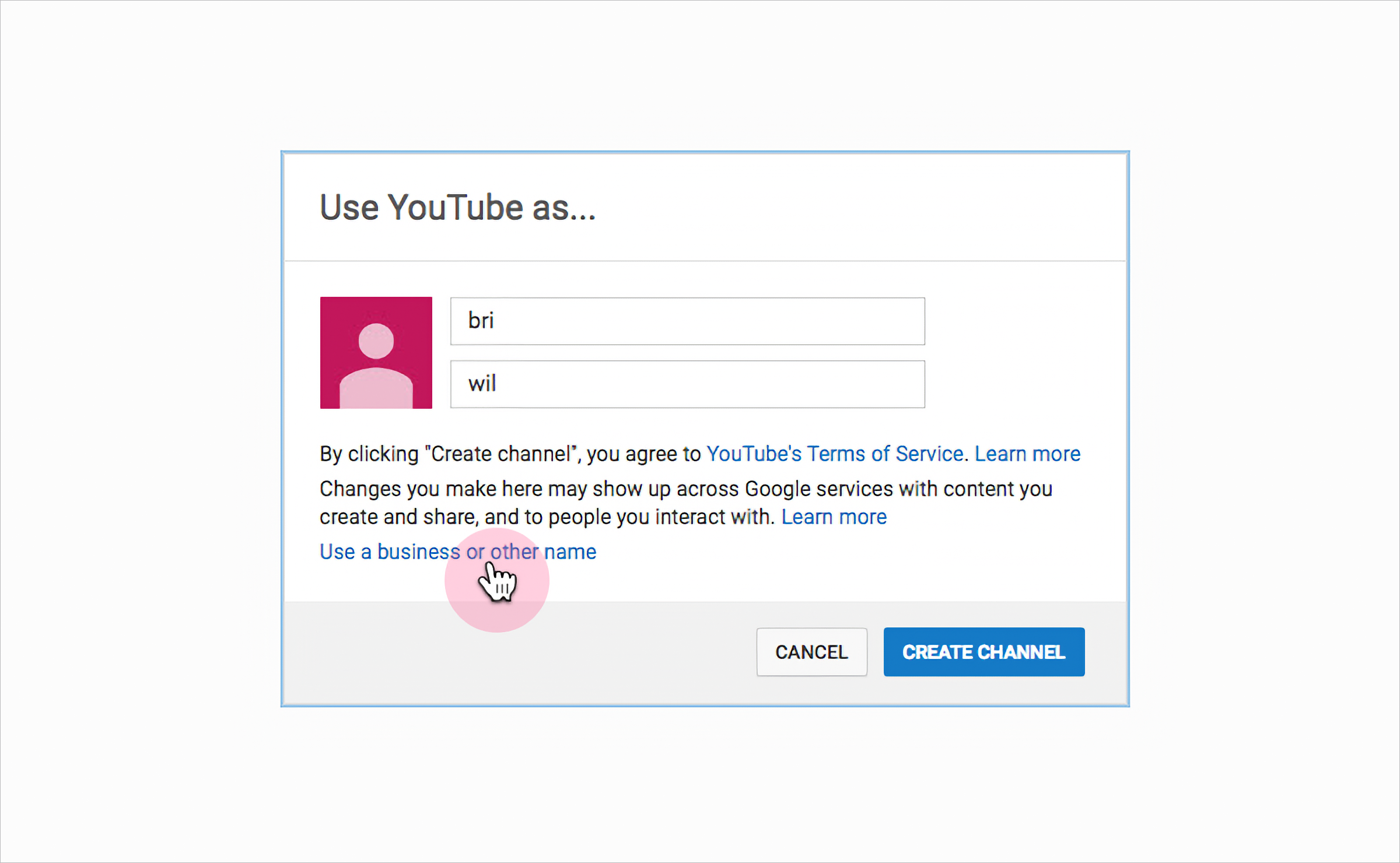Focus the last name field containing 'wil'
The image size is (1400, 863).
pos(688,384)
